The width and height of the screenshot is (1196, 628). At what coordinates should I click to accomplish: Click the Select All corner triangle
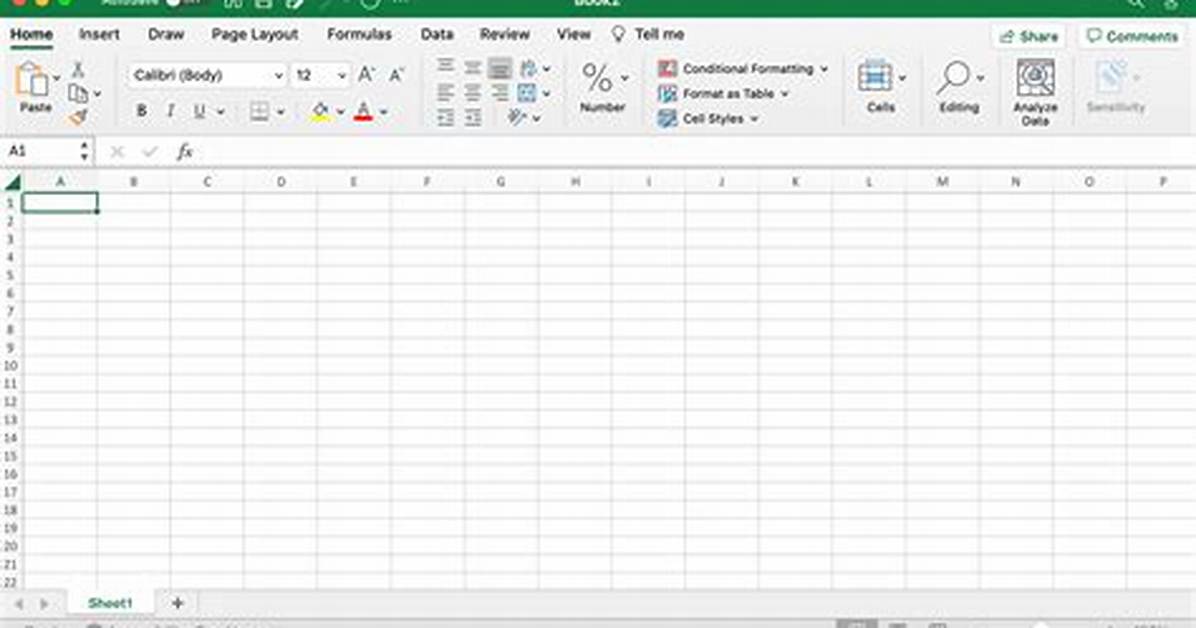12,182
